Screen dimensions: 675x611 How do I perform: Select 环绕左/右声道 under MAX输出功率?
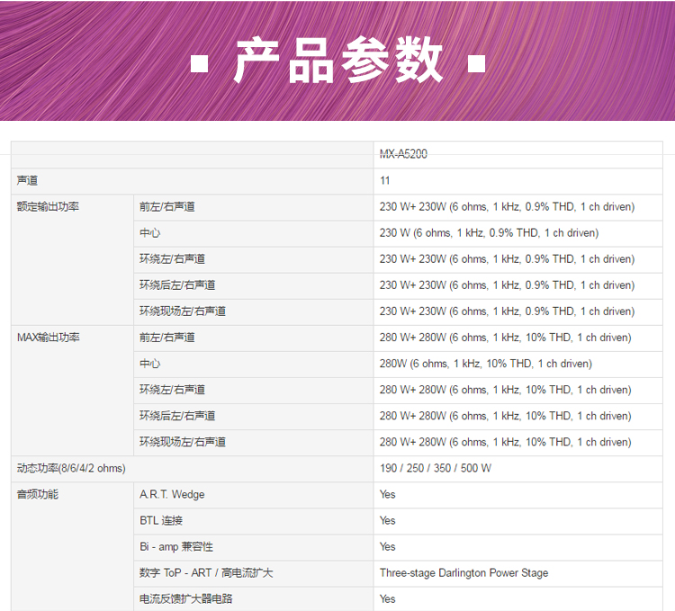click(x=172, y=390)
